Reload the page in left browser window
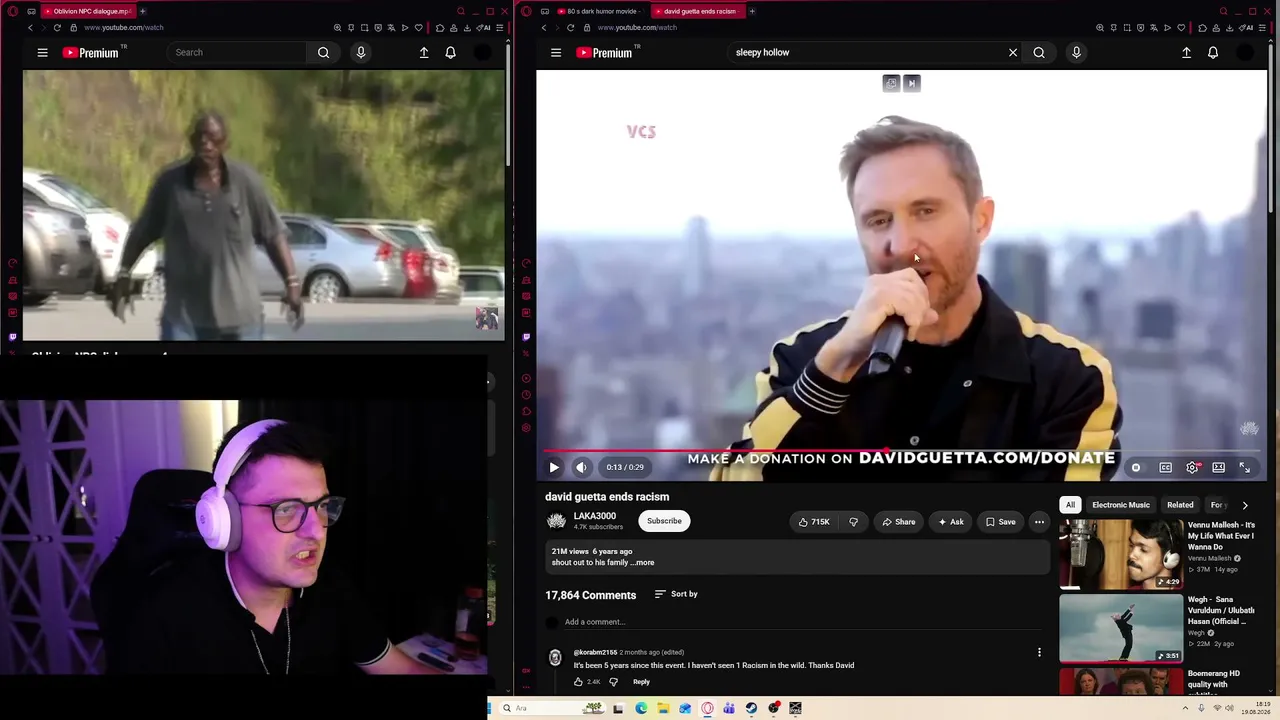Screen dimensions: 1280x720 point(57,27)
